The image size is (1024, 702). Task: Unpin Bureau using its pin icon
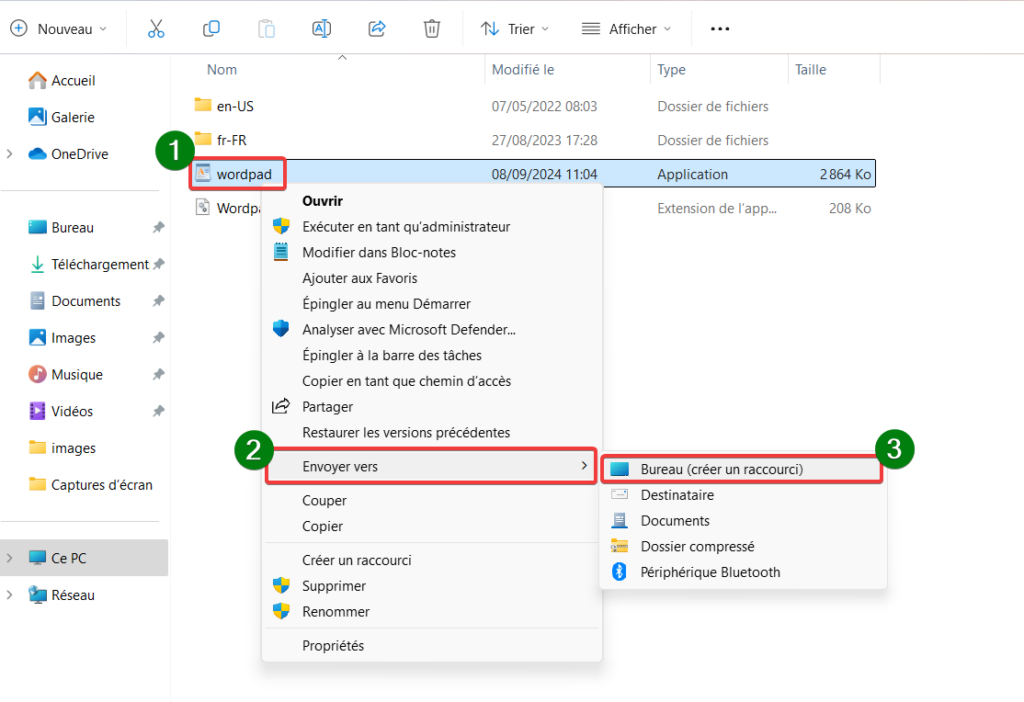[x=158, y=227]
